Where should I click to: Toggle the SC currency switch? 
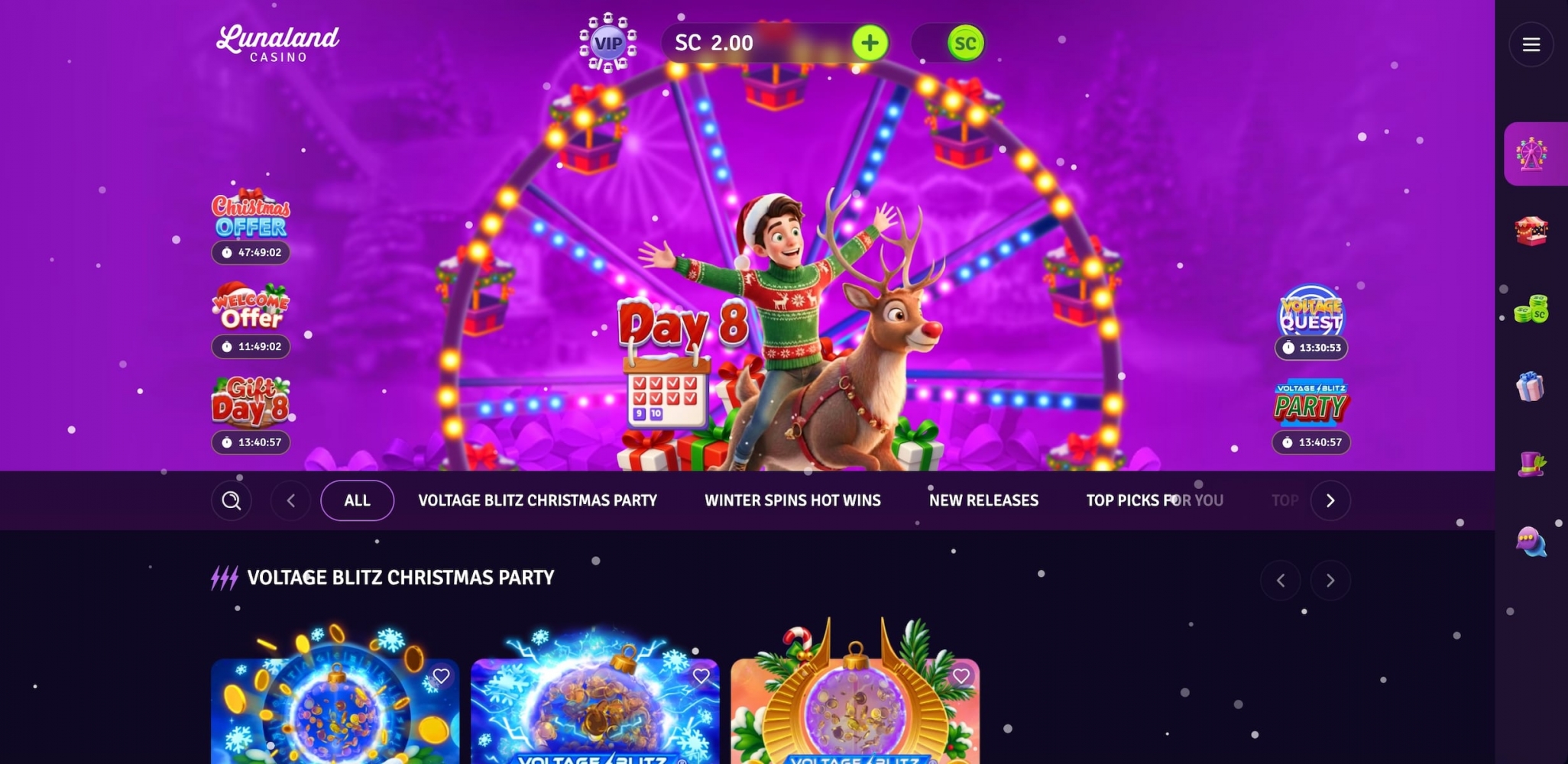coord(948,43)
